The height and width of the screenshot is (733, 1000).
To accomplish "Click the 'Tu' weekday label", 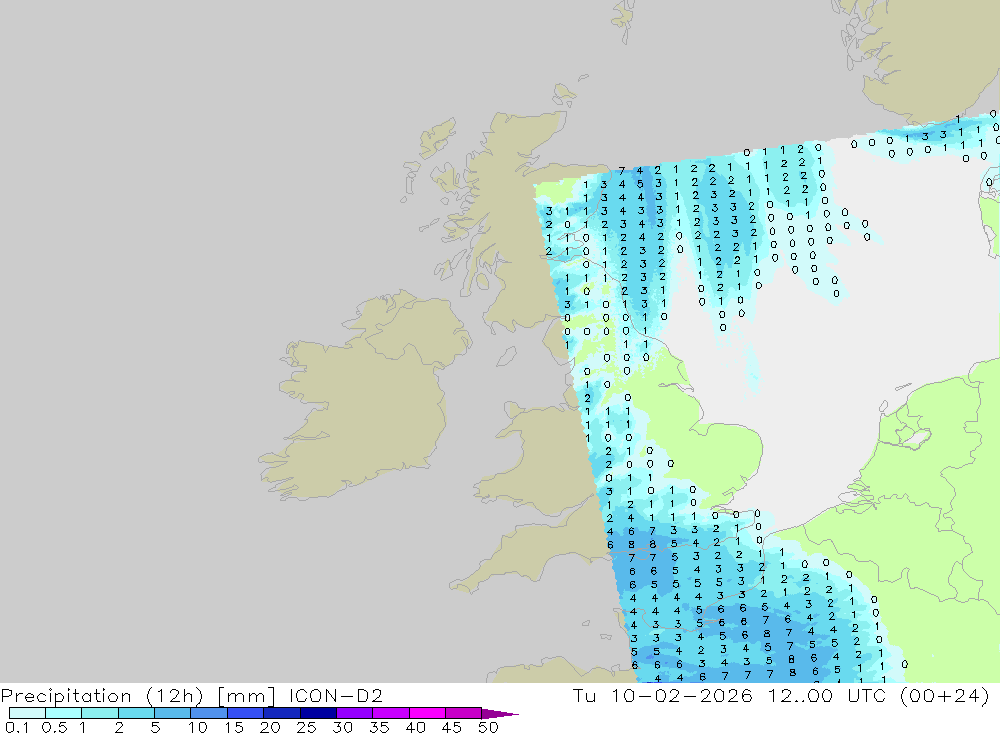I will 584,695.
